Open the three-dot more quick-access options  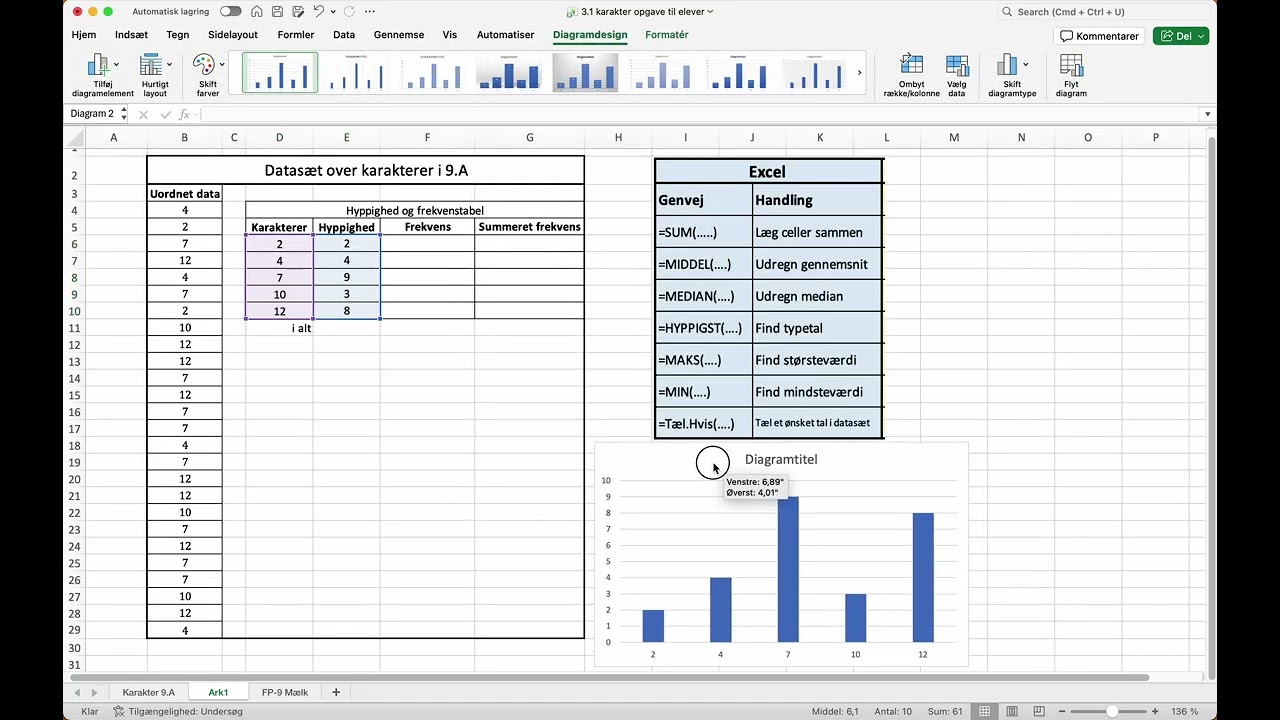pos(370,12)
